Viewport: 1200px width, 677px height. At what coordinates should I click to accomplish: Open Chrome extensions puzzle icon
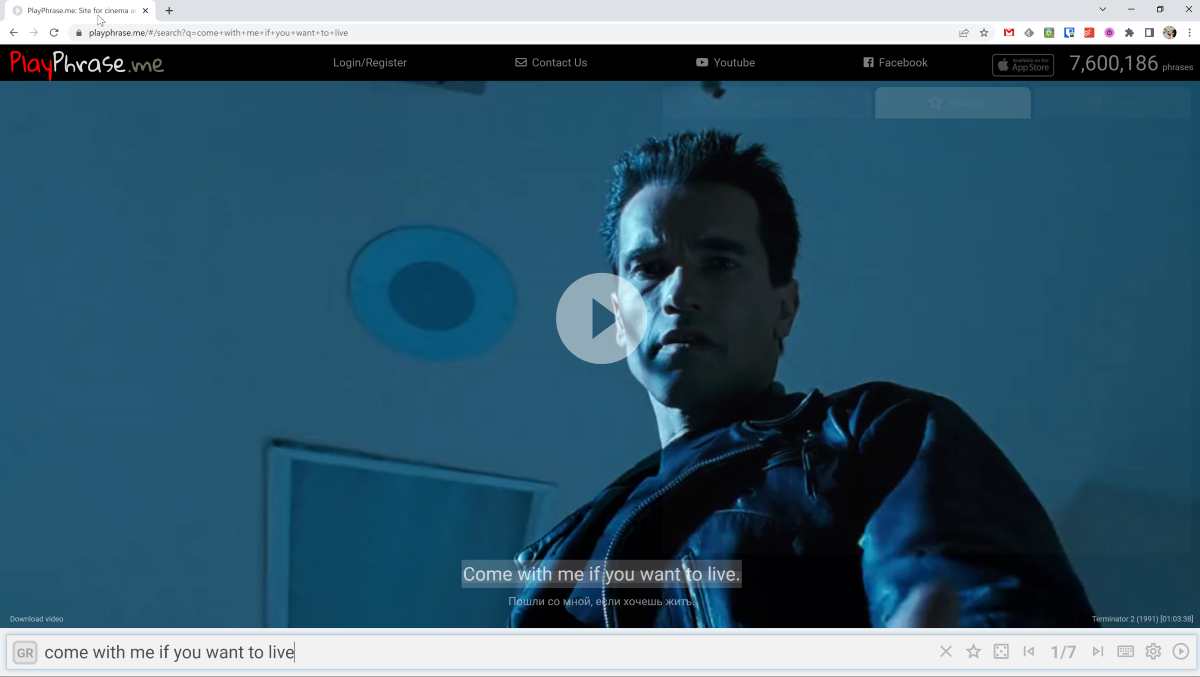(1129, 32)
